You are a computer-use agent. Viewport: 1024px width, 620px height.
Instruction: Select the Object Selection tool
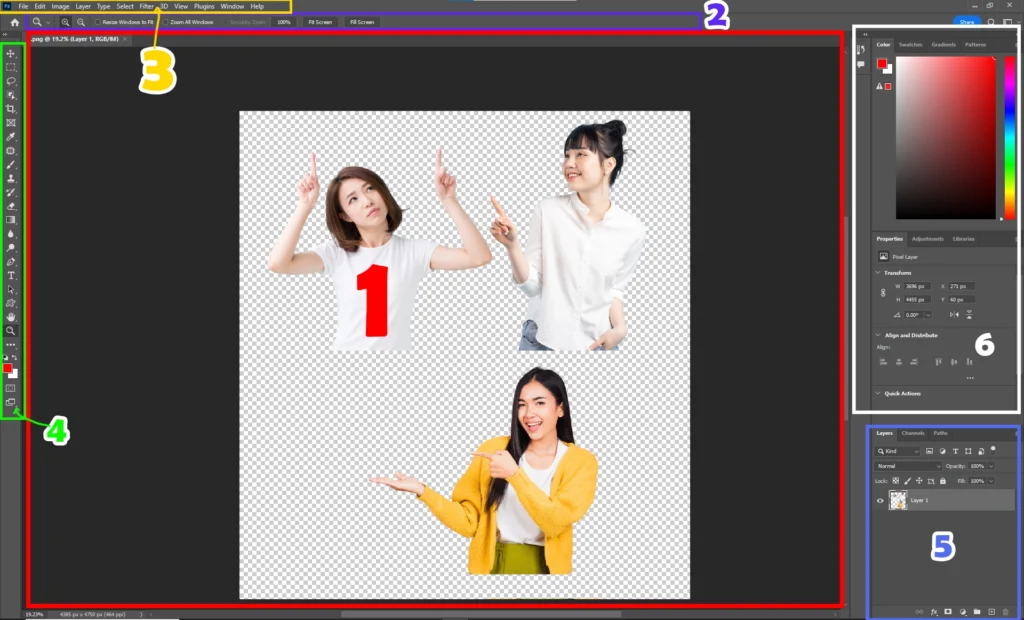pos(10,95)
